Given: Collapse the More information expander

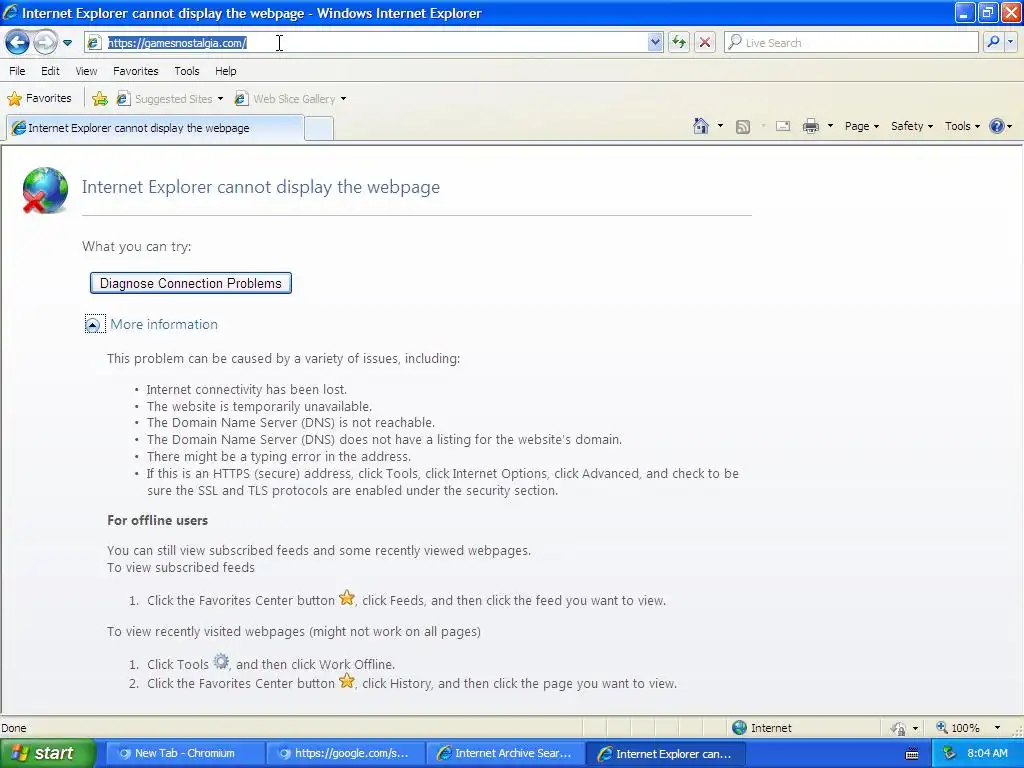Looking at the screenshot, I should pyautogui.click(x=93, y=325).
